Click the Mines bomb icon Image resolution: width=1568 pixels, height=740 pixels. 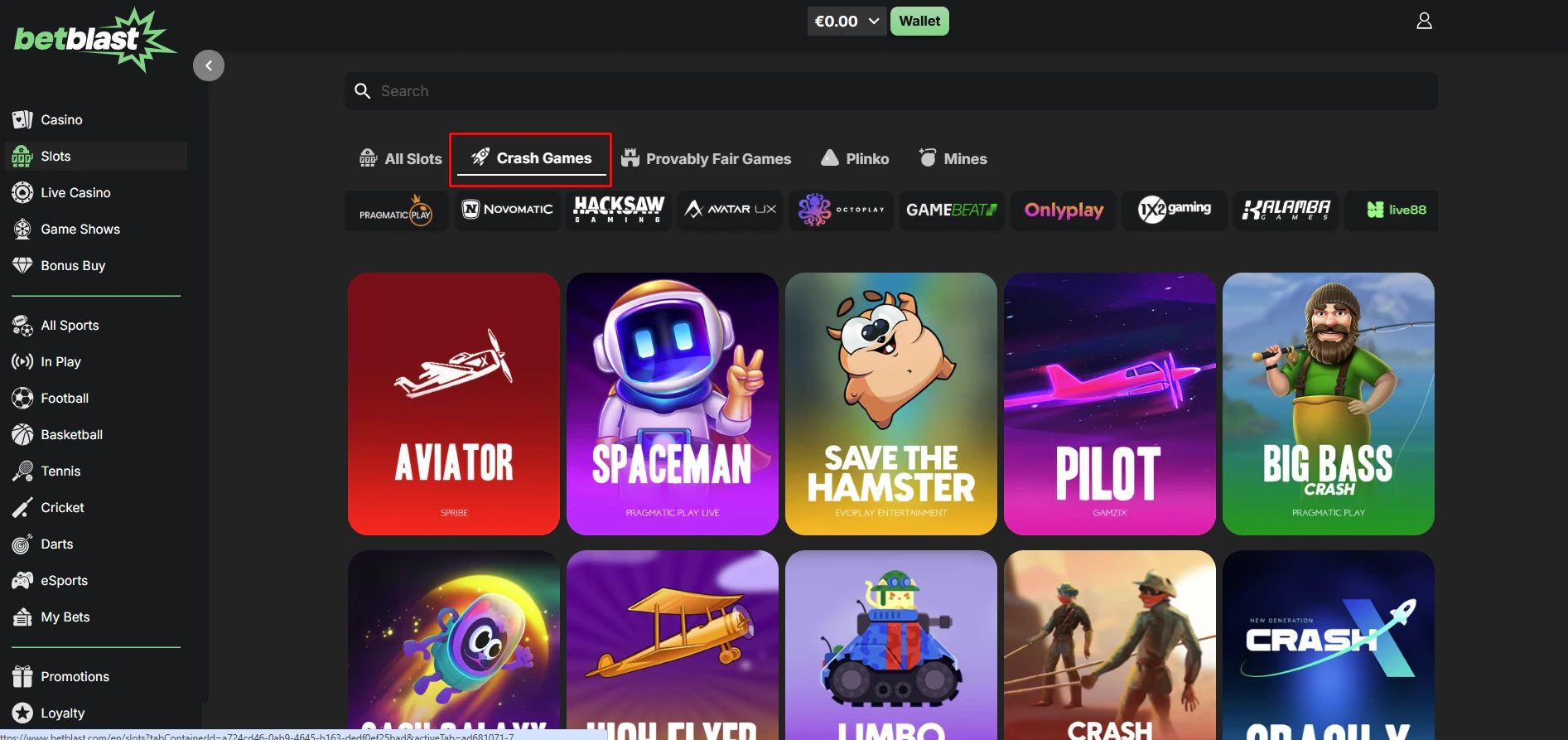click(x=928, y=157)
